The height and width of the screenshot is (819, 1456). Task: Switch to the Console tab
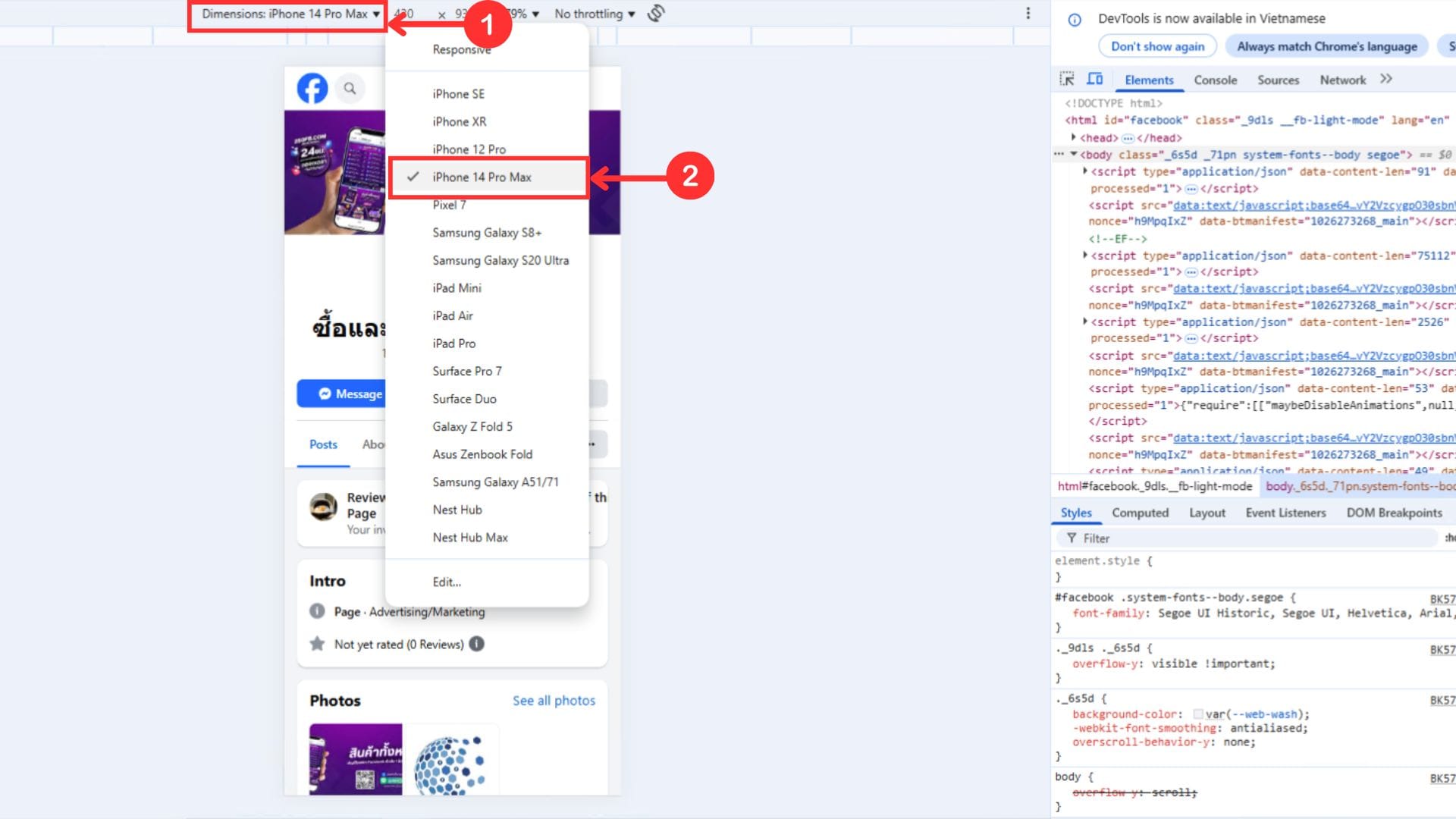coord(1215,80)
